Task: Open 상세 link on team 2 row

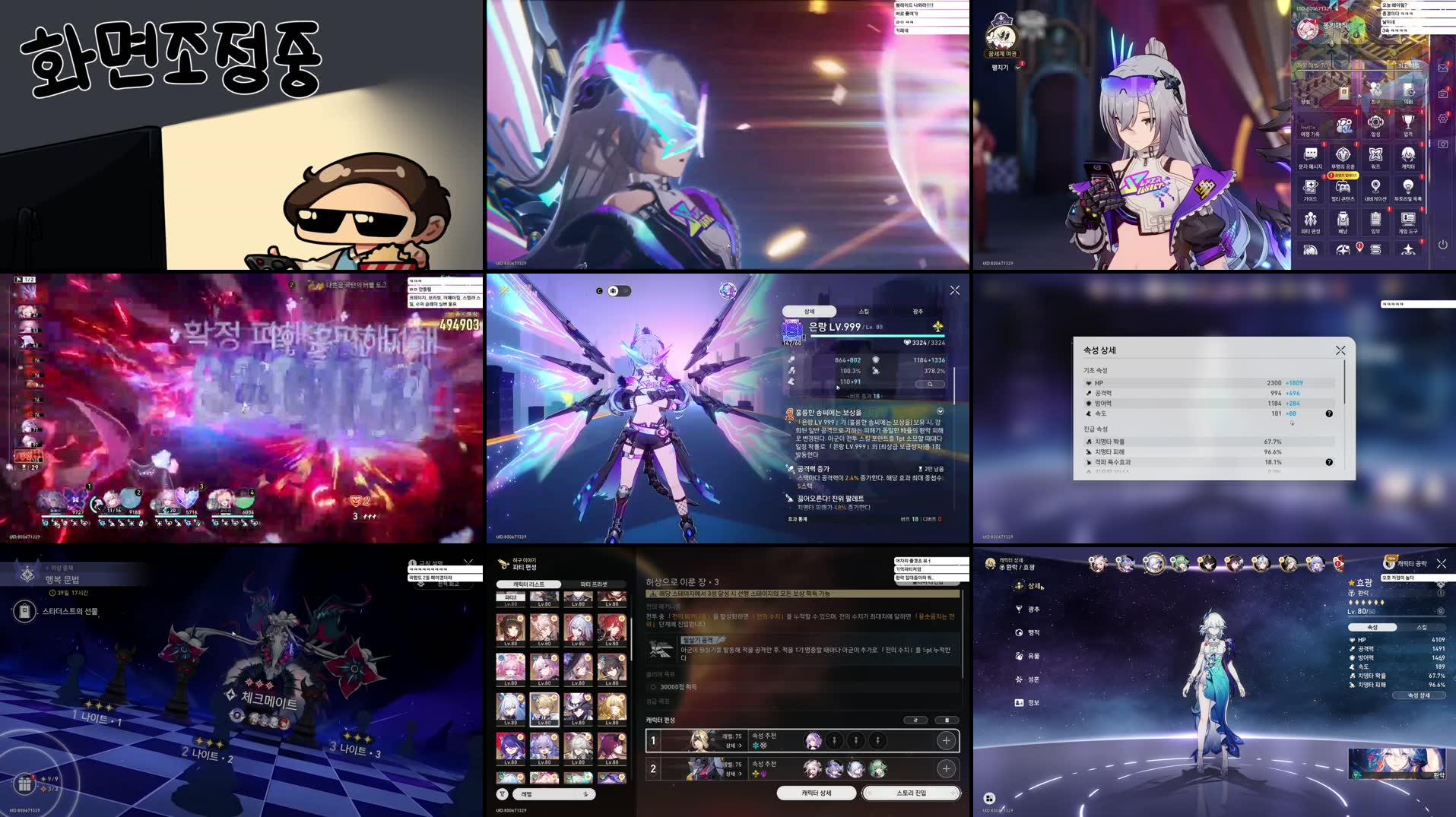Action: (x=733, y=774)
